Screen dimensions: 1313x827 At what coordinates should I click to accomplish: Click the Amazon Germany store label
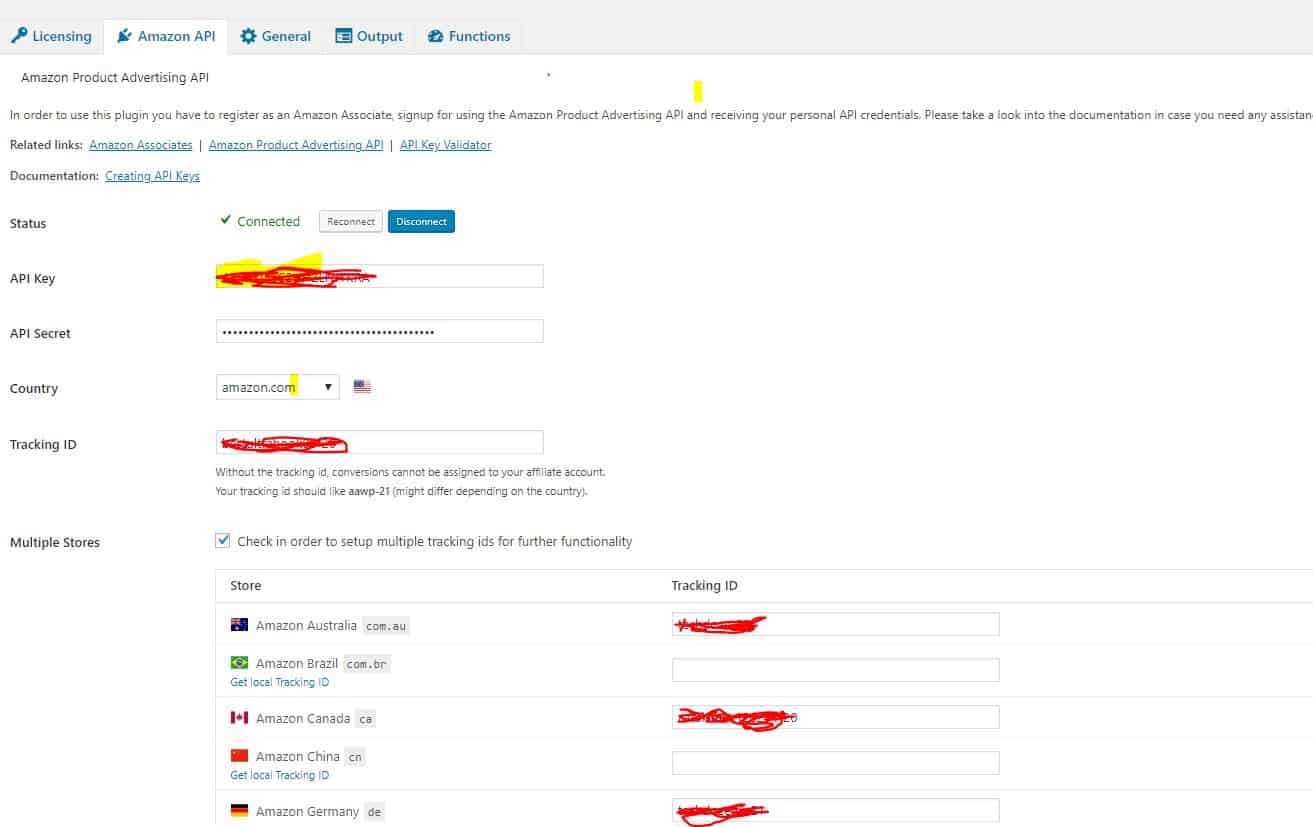click(307, 811)
